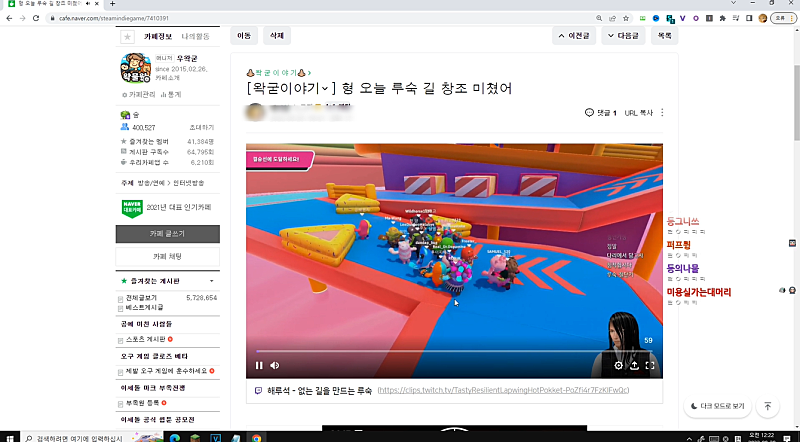Open 제발 오구 게임에 훈수하세요 board

[x=166, y=371]
